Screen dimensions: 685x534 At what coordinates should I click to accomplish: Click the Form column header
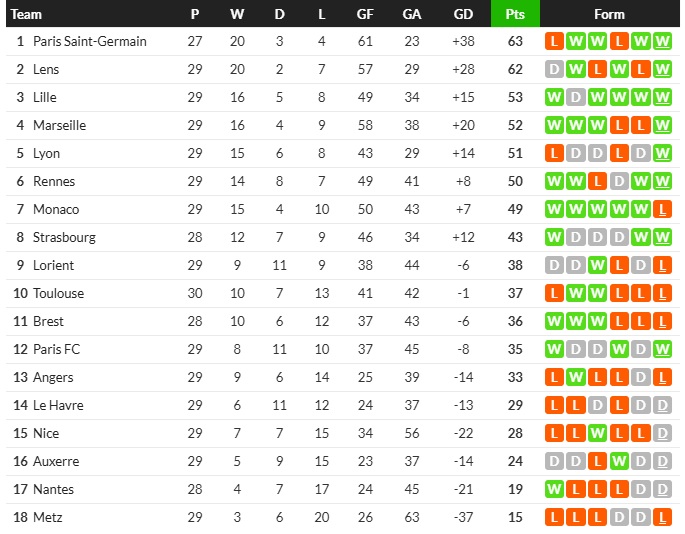[x=609, y=14]
